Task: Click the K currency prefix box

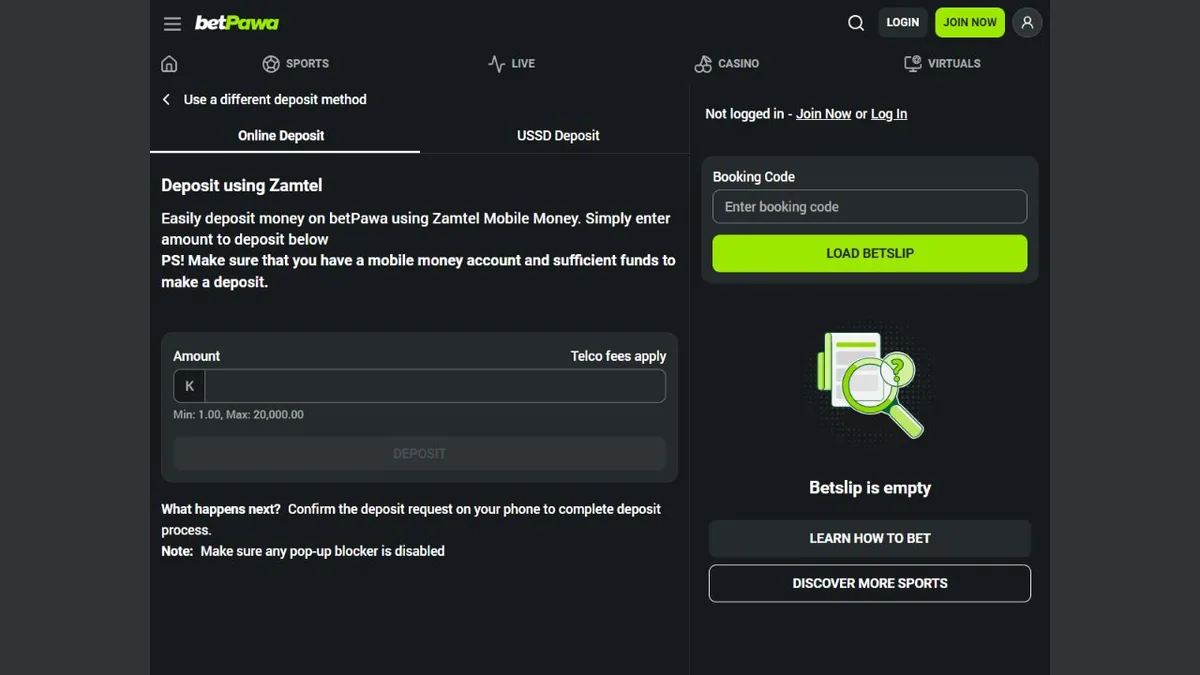Action: coord(189,386)
